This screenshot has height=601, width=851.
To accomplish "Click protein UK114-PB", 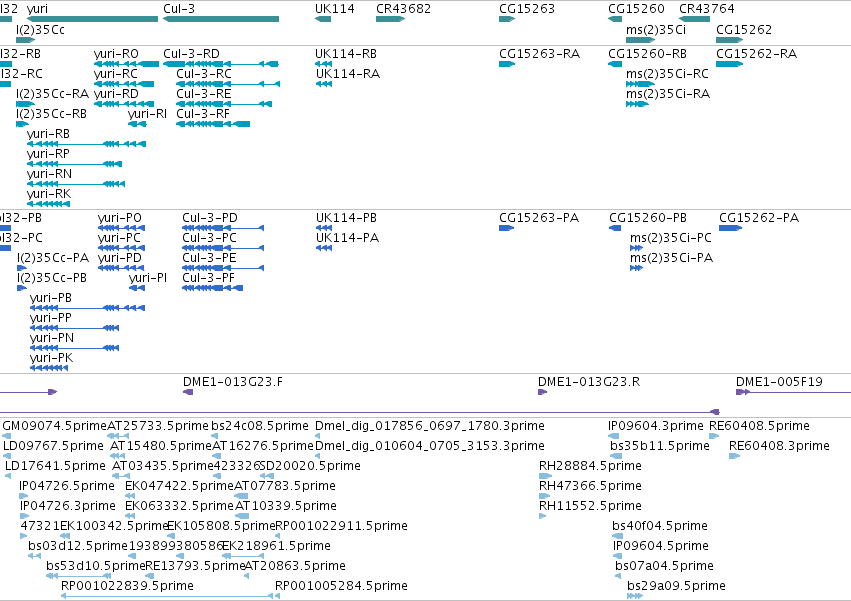I will [324, 228].
